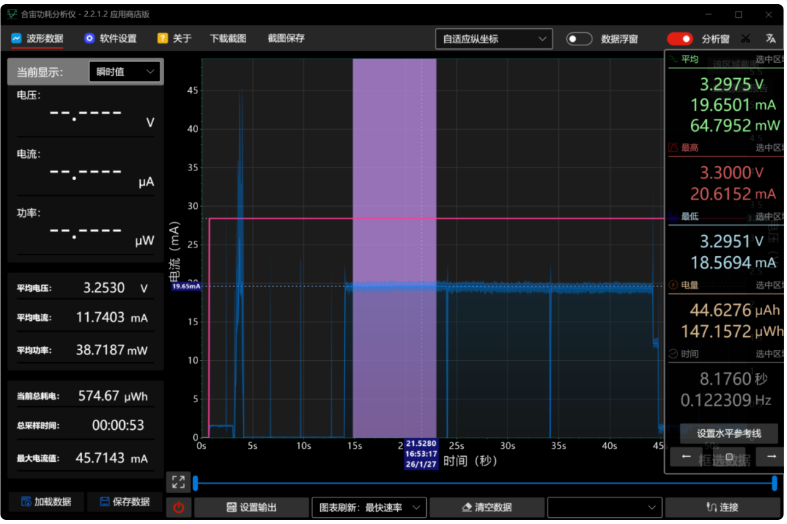
Task: Switch to the 软件设置 software settings tab
Action: [x=110, y=39]
